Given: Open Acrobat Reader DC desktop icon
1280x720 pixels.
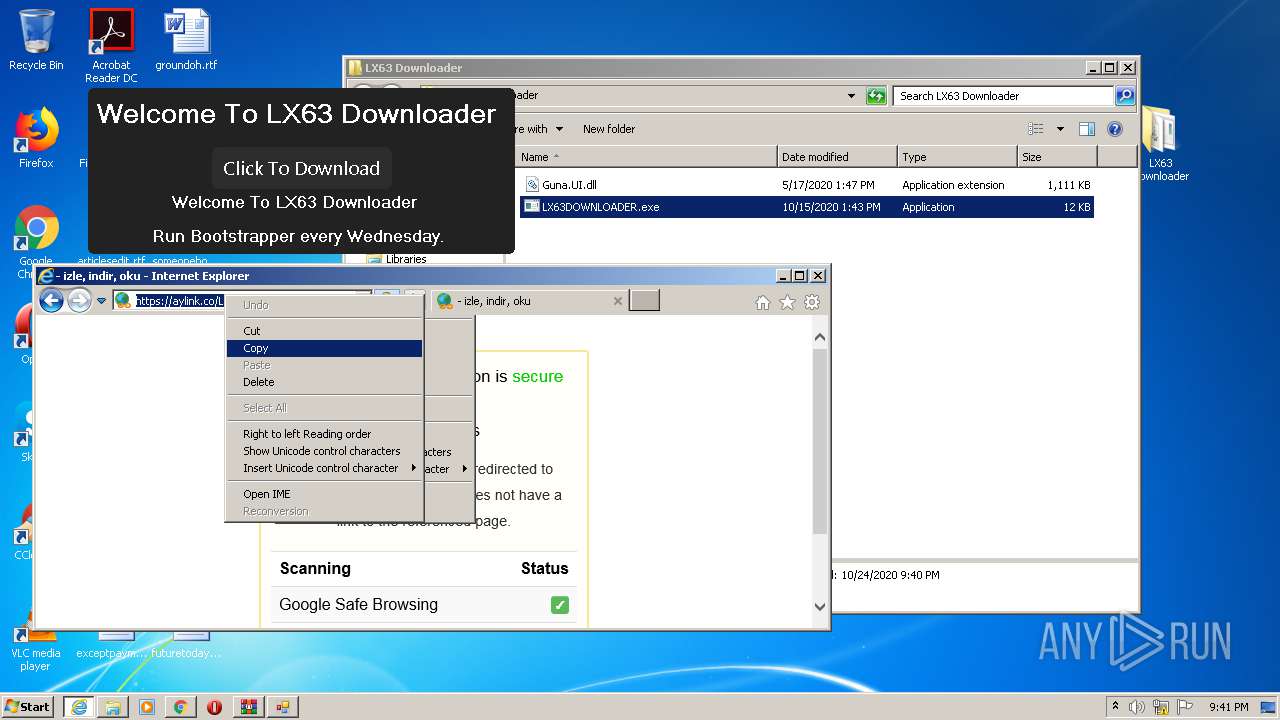Looking at the screenshot, I should click(111, 45).
